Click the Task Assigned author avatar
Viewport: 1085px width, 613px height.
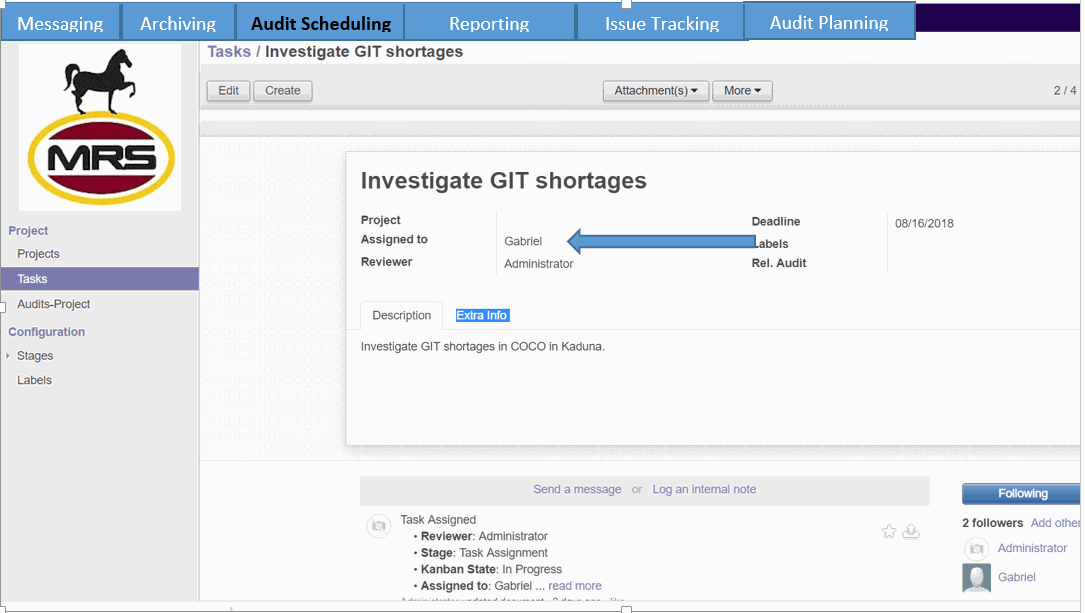click(378, 527)
